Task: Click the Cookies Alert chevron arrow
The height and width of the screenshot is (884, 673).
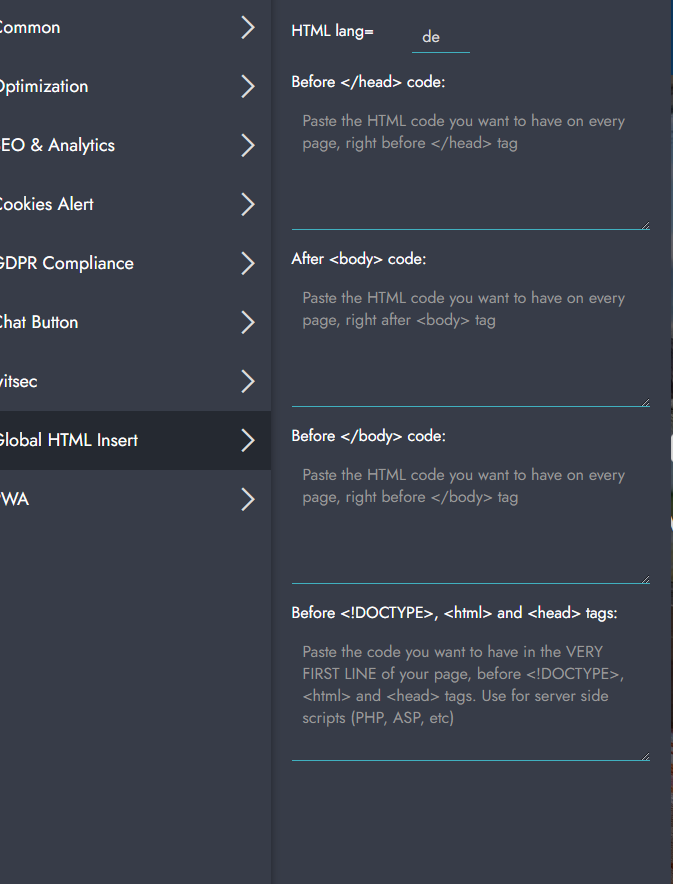Action: click(x=248, y=205)
